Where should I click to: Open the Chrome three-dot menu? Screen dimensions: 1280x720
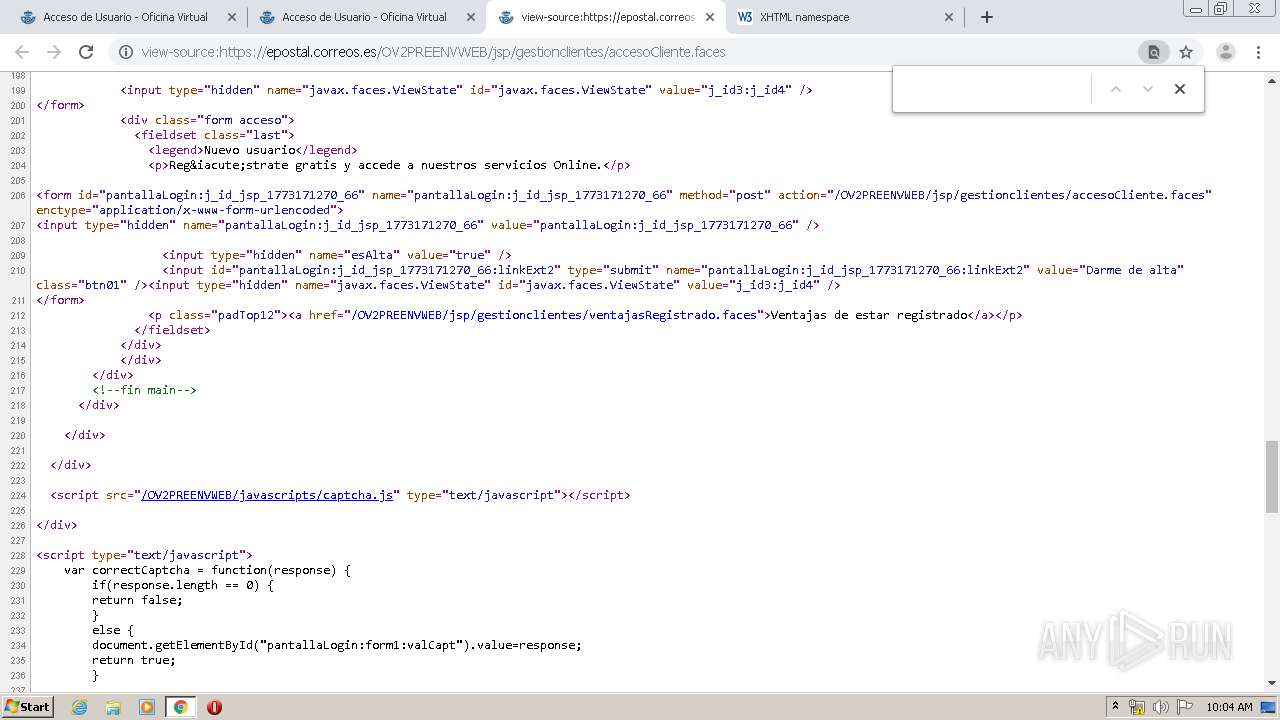coord(1259,52)
